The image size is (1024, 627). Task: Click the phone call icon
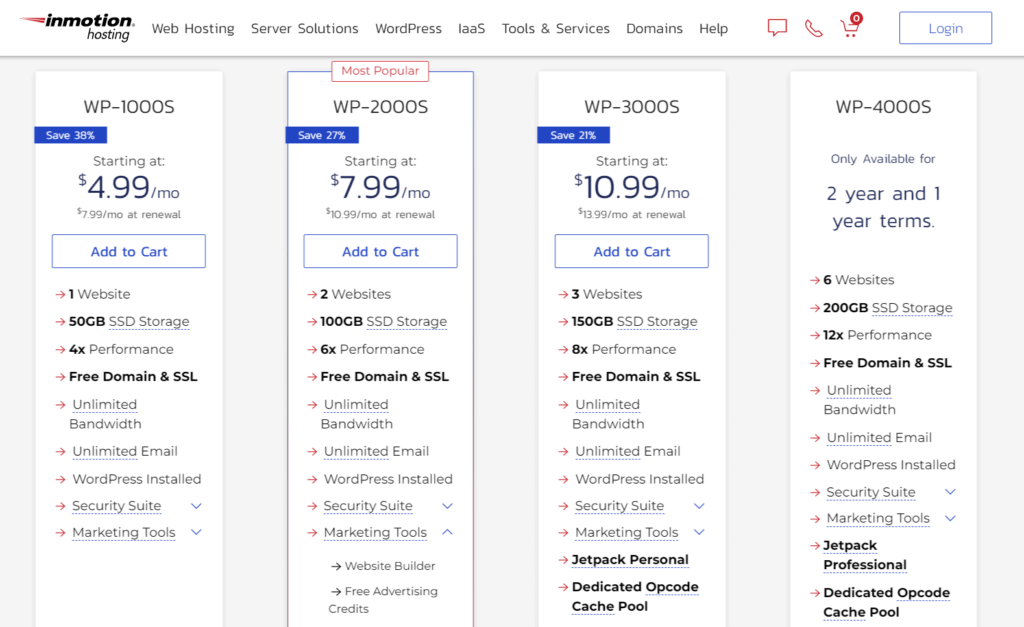(813, 28)
